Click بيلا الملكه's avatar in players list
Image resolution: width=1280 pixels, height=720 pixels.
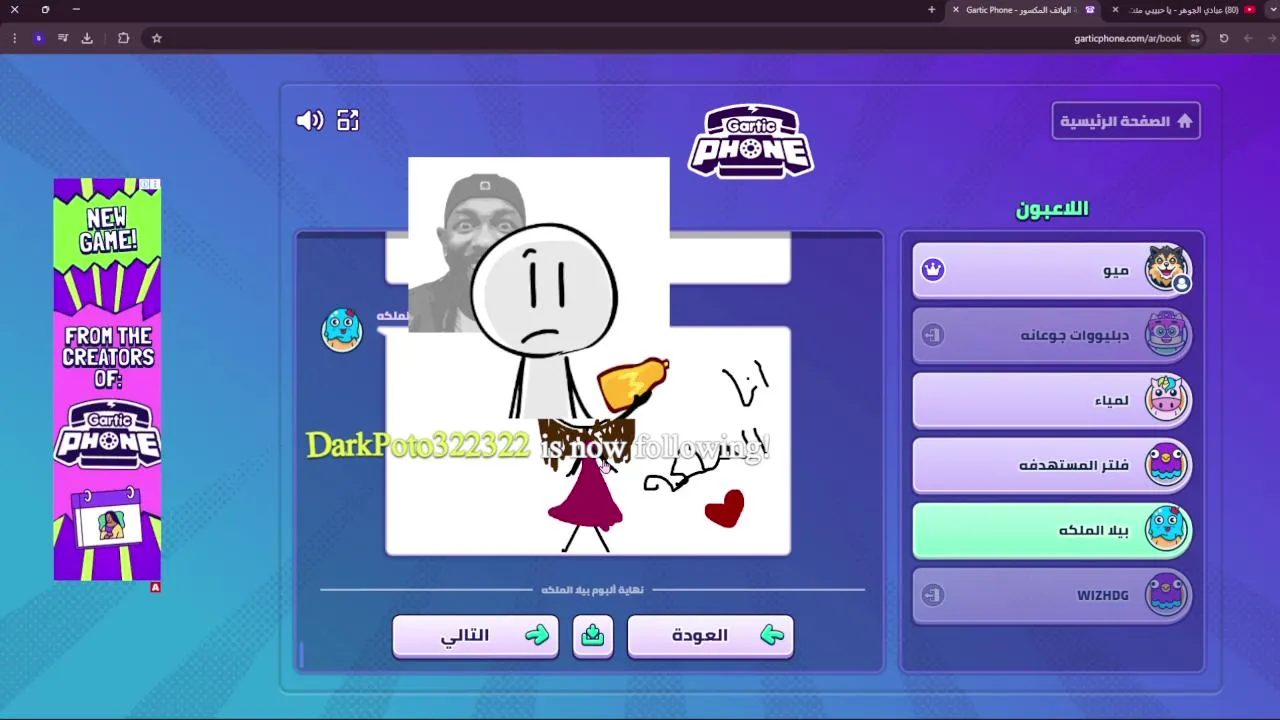(1166, 529)
